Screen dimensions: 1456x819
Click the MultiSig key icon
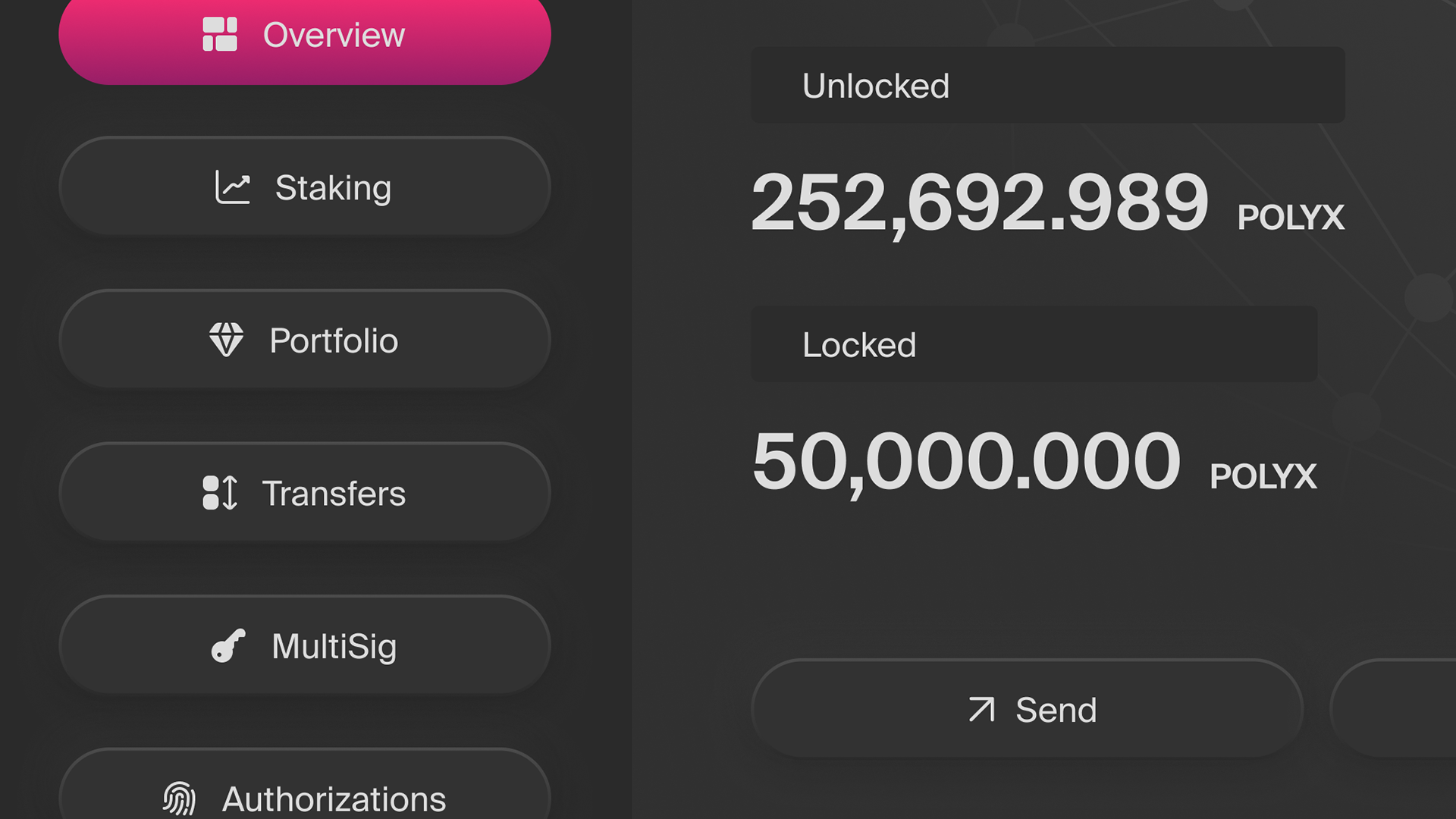(228, 646)
